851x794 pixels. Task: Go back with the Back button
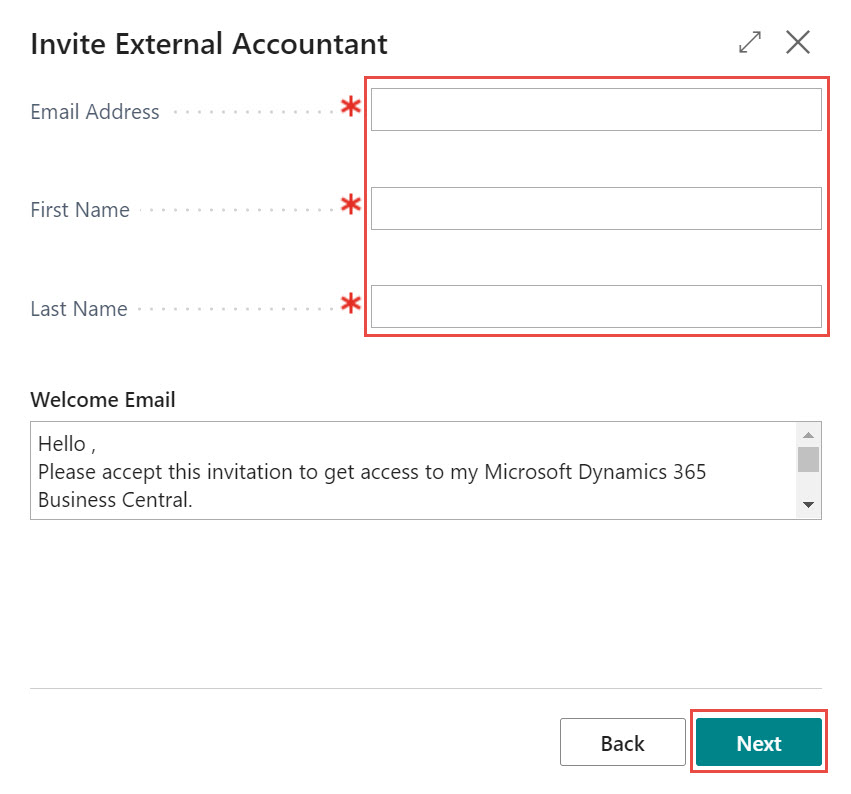[622, 743]
